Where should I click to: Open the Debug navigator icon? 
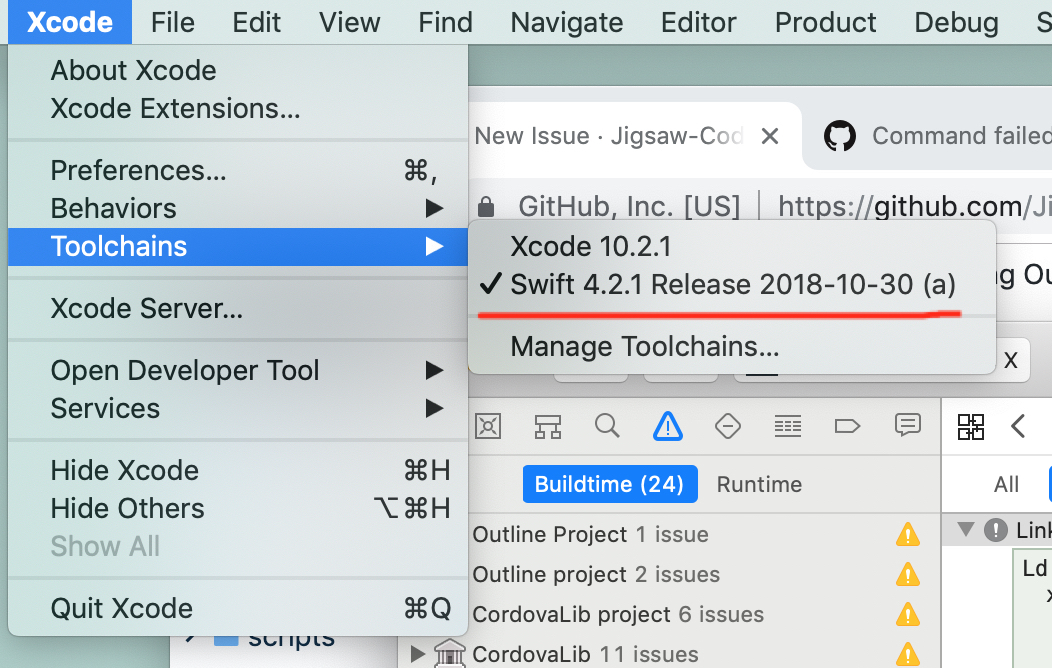[x=787, y=426]
